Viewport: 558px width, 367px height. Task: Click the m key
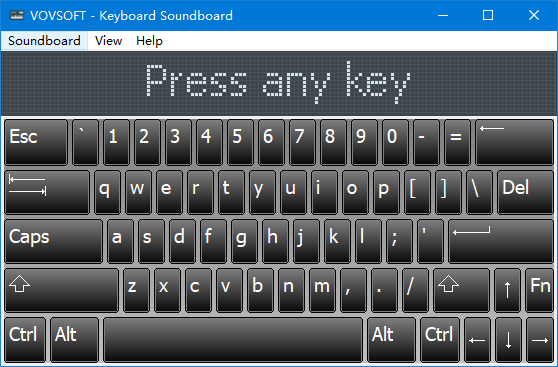click(322, 290)
